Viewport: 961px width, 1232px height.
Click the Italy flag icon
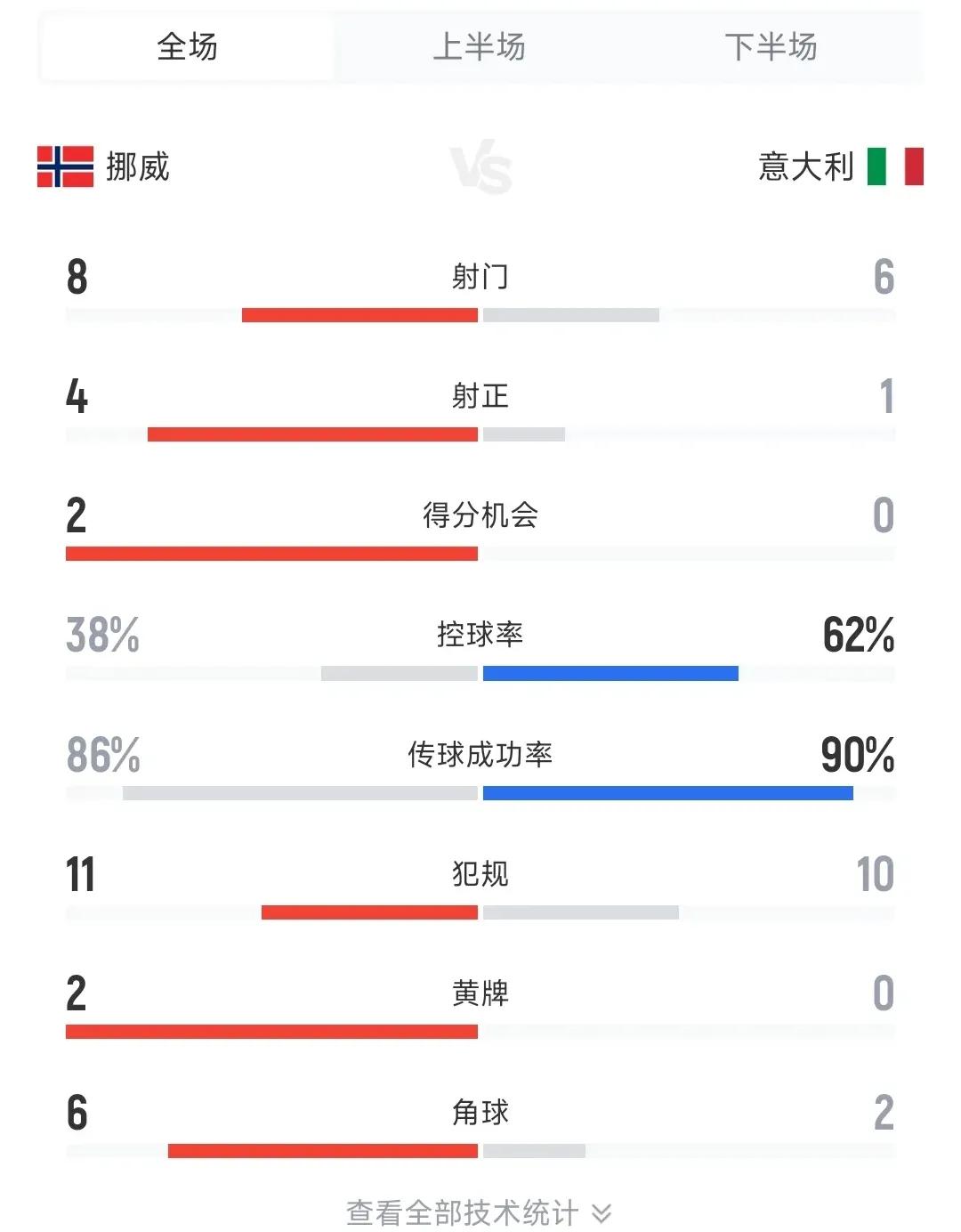pyautogui.click(x=895, y=166)
